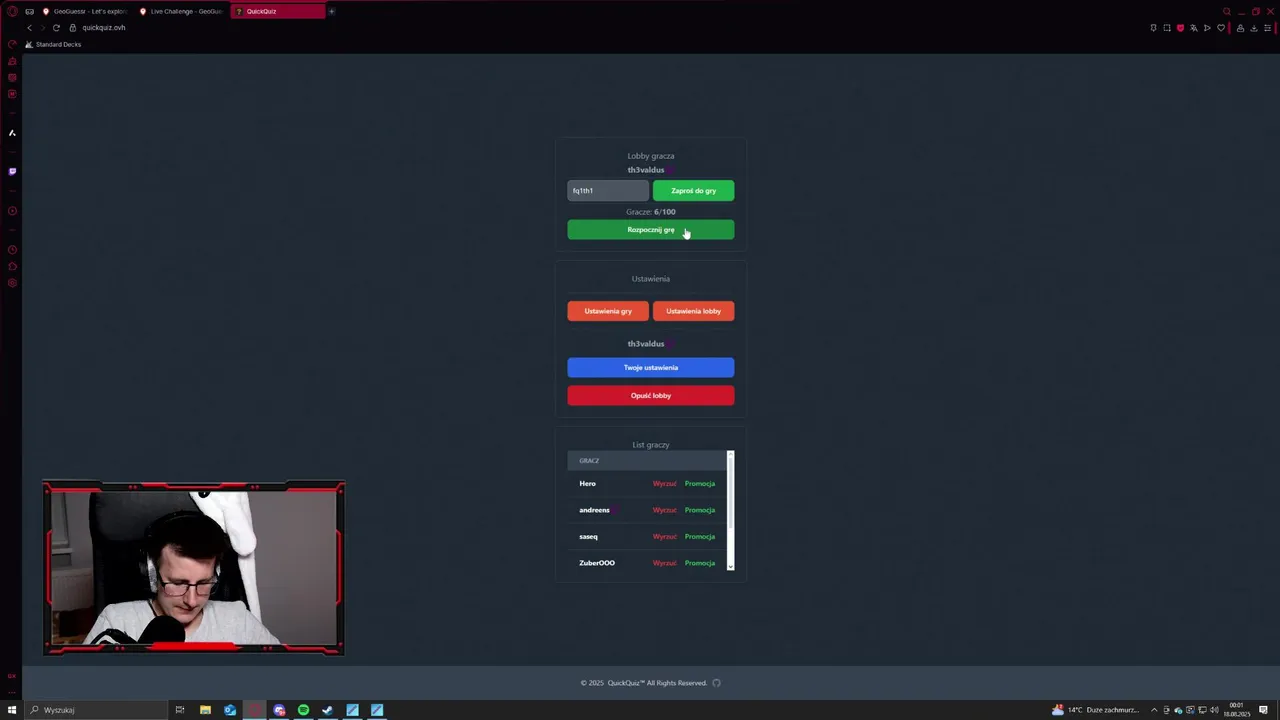This screenshot has width=1280, height=720.
Task: Kick ZuberOOO with Wyrzuć
Action: pos(664,563)
